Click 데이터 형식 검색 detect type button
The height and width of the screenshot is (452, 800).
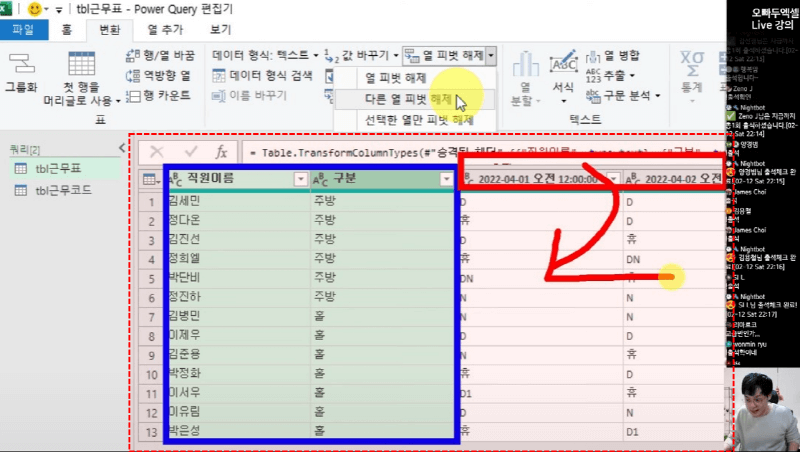point(262,76)
